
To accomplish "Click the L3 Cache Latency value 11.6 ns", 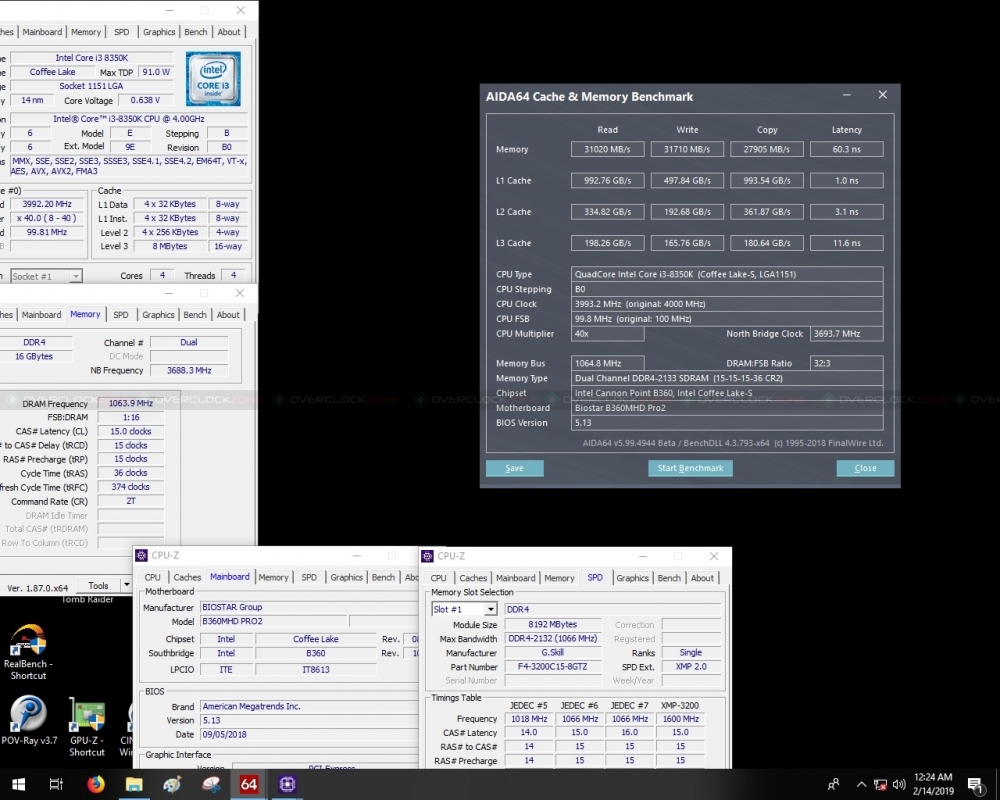I will pyautogui.click(x=847, y=243).
